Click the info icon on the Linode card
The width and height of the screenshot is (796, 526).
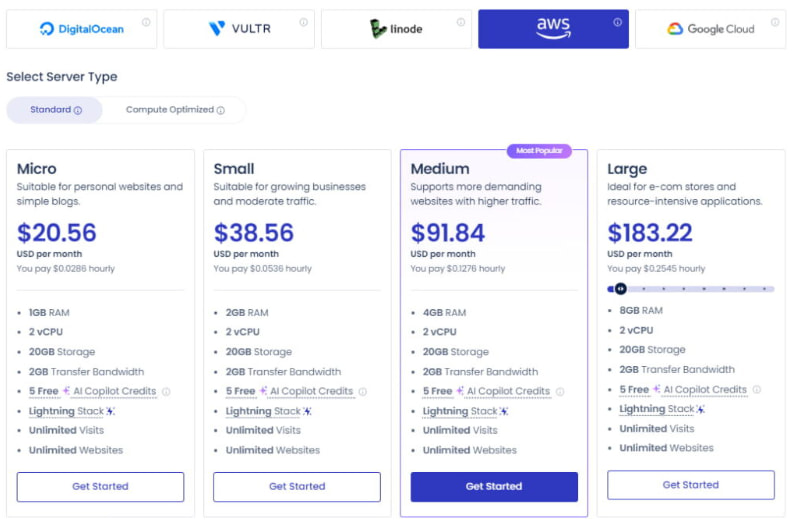click(461, 22)
